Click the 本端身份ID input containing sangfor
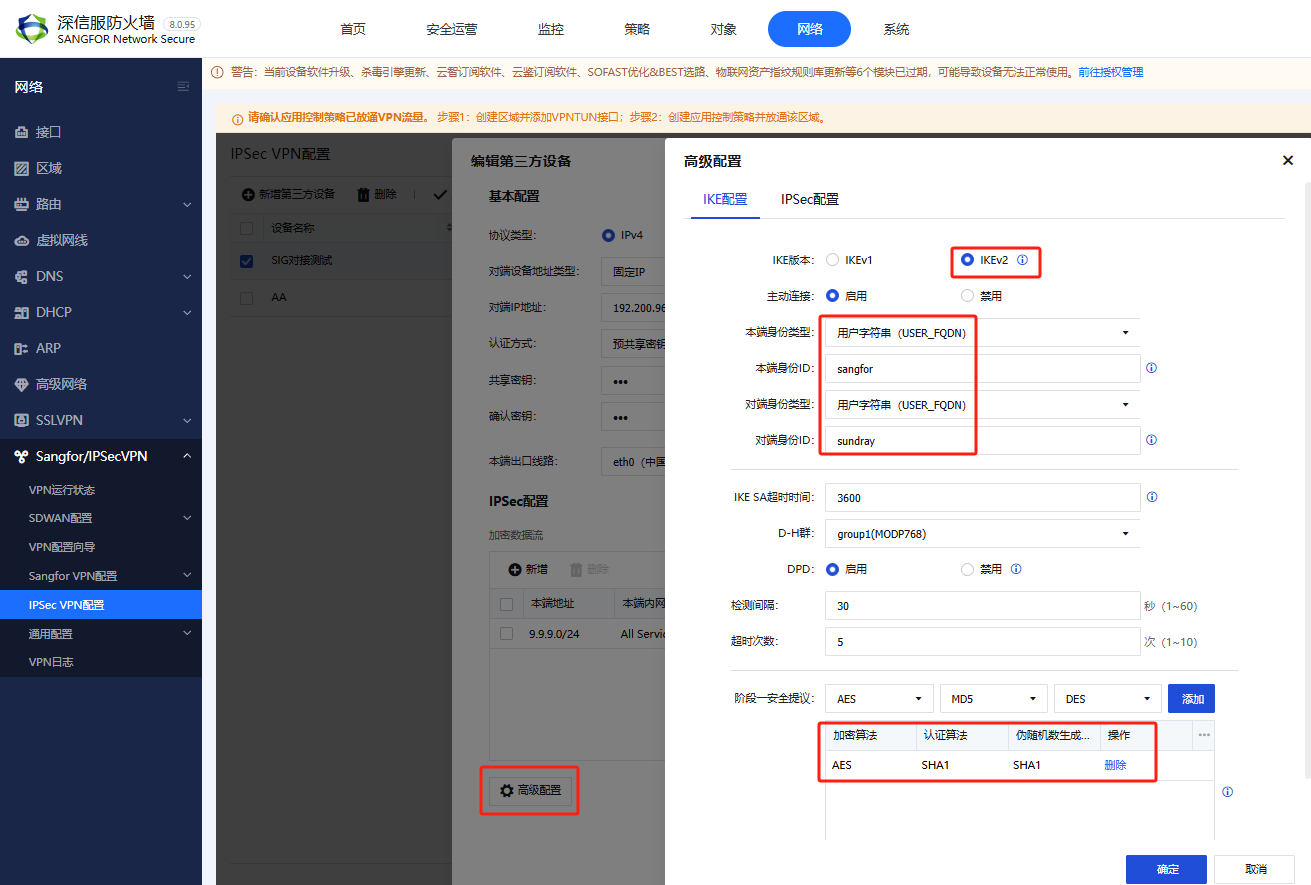This screenshot has height=885, width=1311. coord(983,369)
